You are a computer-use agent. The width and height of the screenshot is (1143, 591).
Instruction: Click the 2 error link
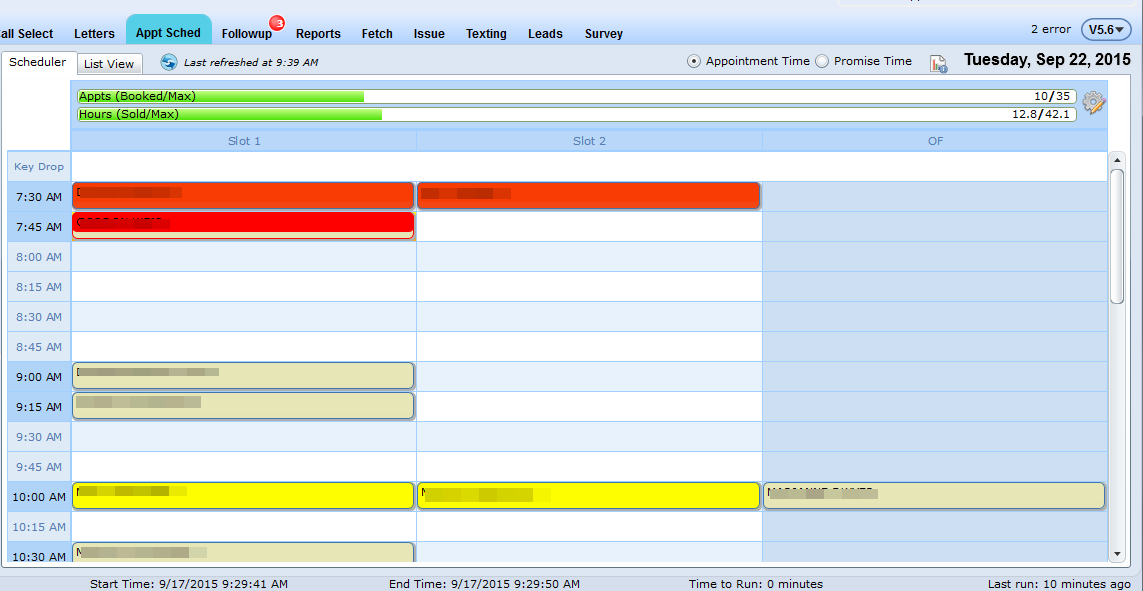(x=1050, y=30)
